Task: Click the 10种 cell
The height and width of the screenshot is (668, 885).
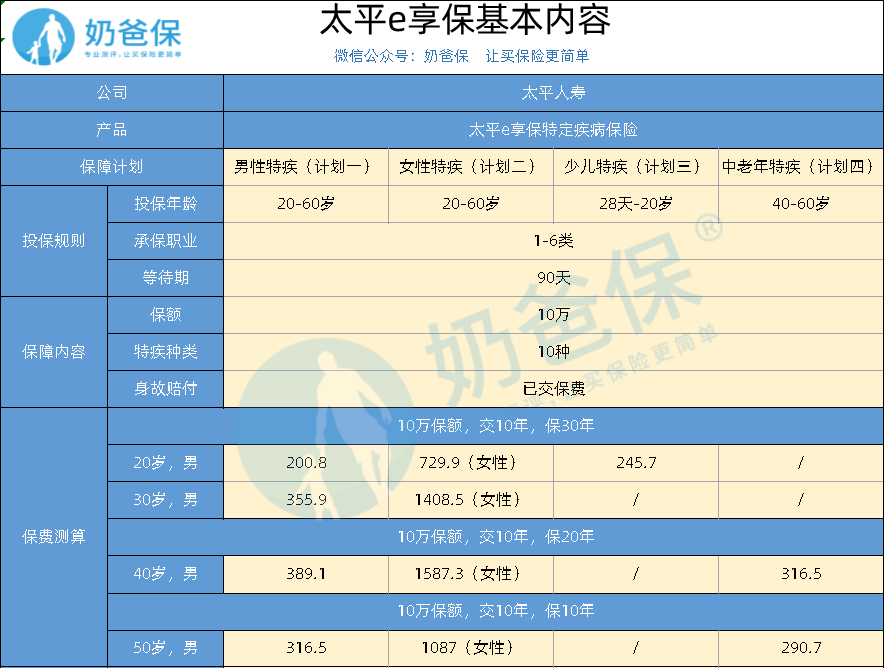Action: pos(553,352)
